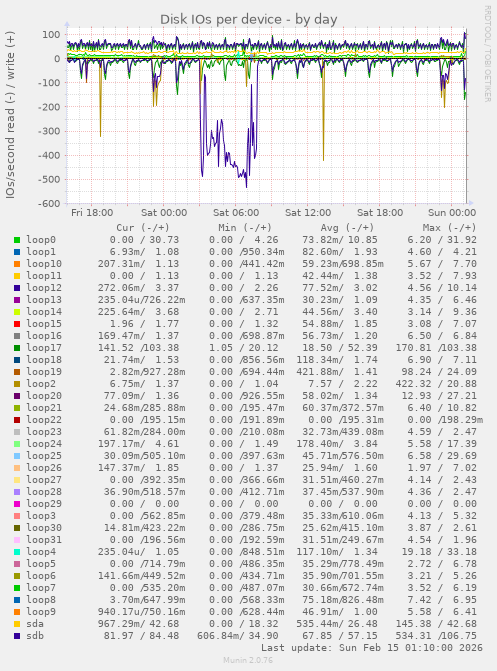Click the loop31 legend label

tap(44, 540)
